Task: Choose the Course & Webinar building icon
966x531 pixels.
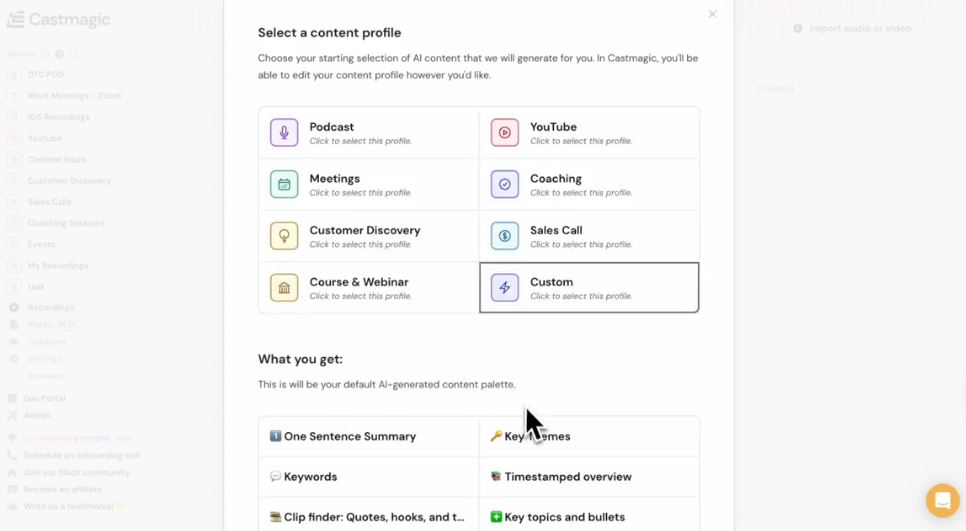Action: [284, 288]
